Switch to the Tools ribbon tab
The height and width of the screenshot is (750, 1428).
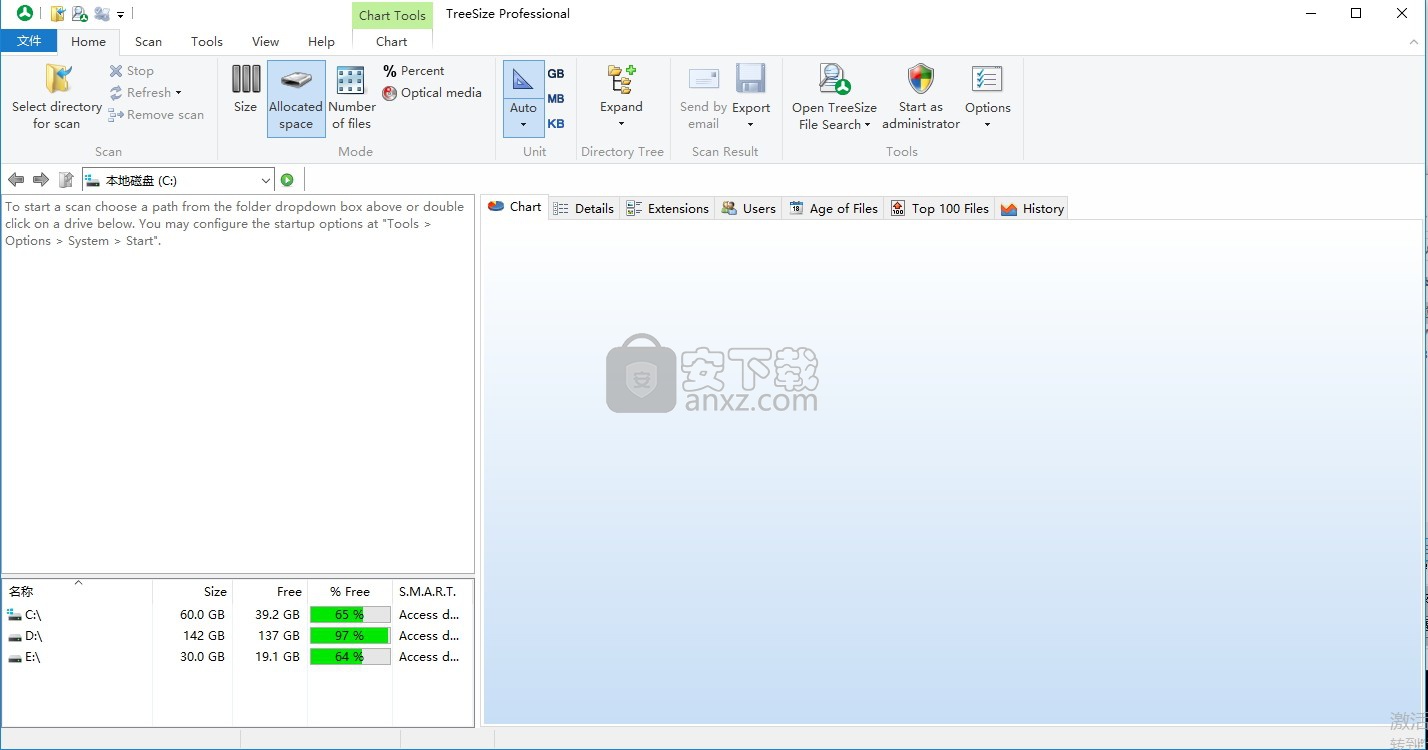[x=207, y=42]
